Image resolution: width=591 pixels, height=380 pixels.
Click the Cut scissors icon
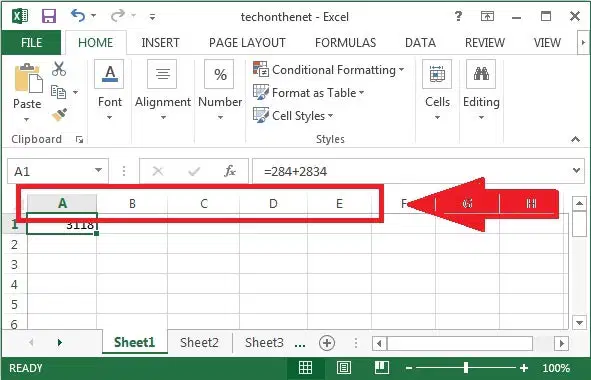click(x=59, y=69)
